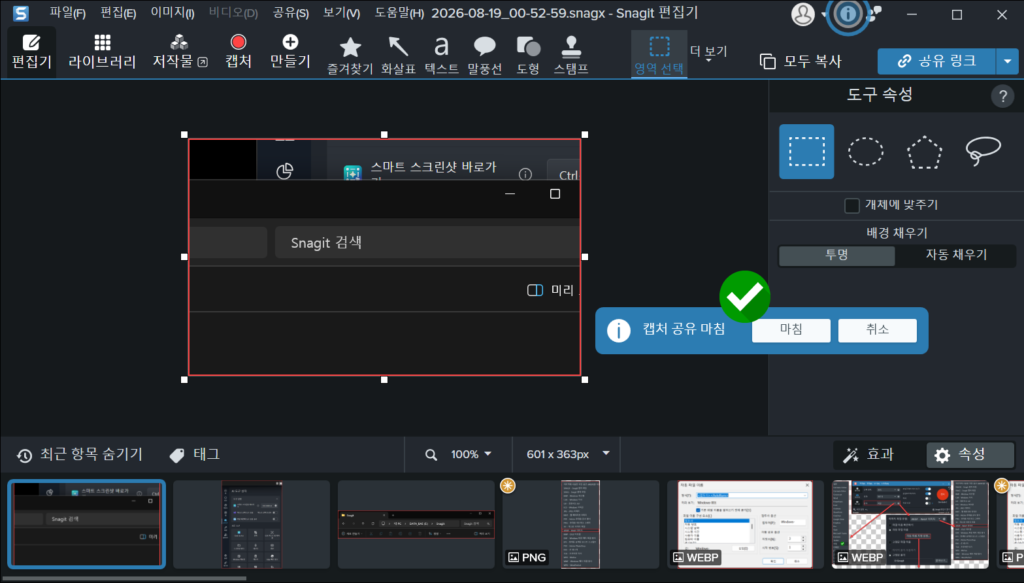Choose the rectangular selection shape

click(807, 151)
